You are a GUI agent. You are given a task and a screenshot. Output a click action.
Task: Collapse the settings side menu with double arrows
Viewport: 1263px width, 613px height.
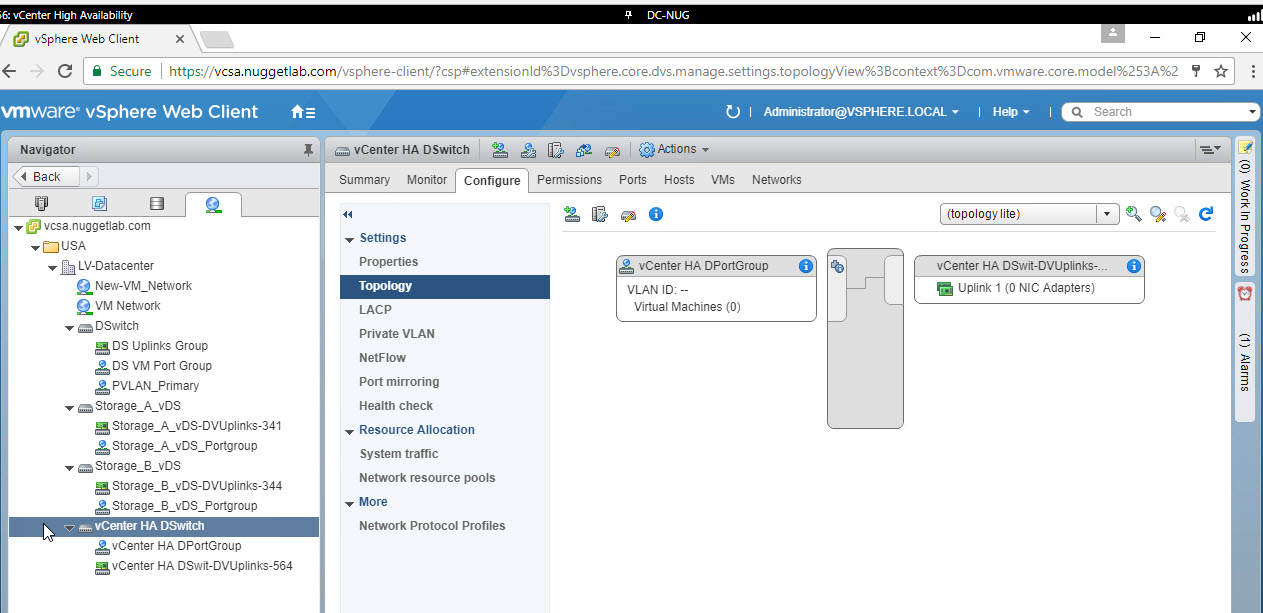coord(348,214)
